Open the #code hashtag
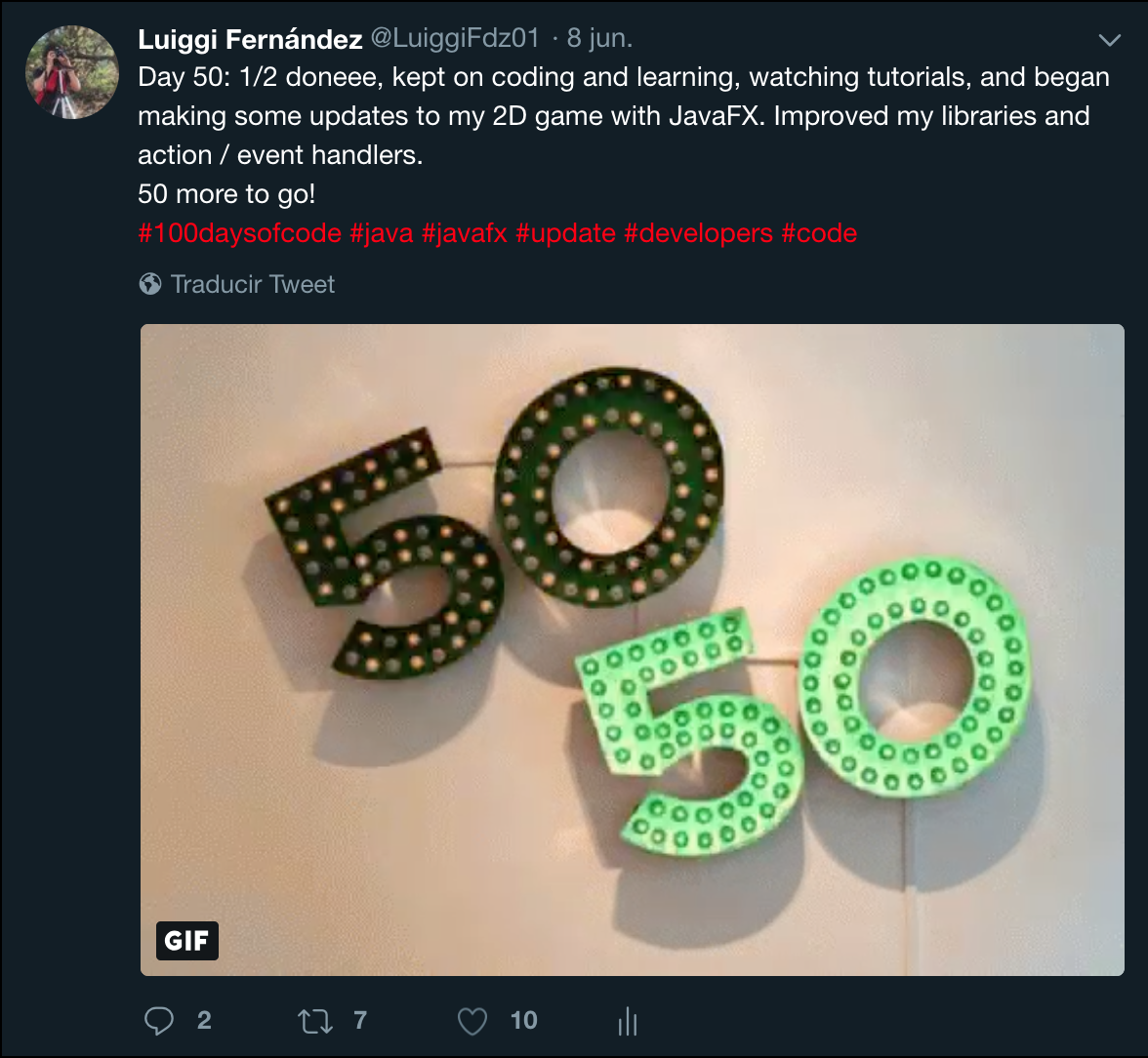This screenshot has width=1148, height=1058. pyautogui.click(x=818, y=233)
